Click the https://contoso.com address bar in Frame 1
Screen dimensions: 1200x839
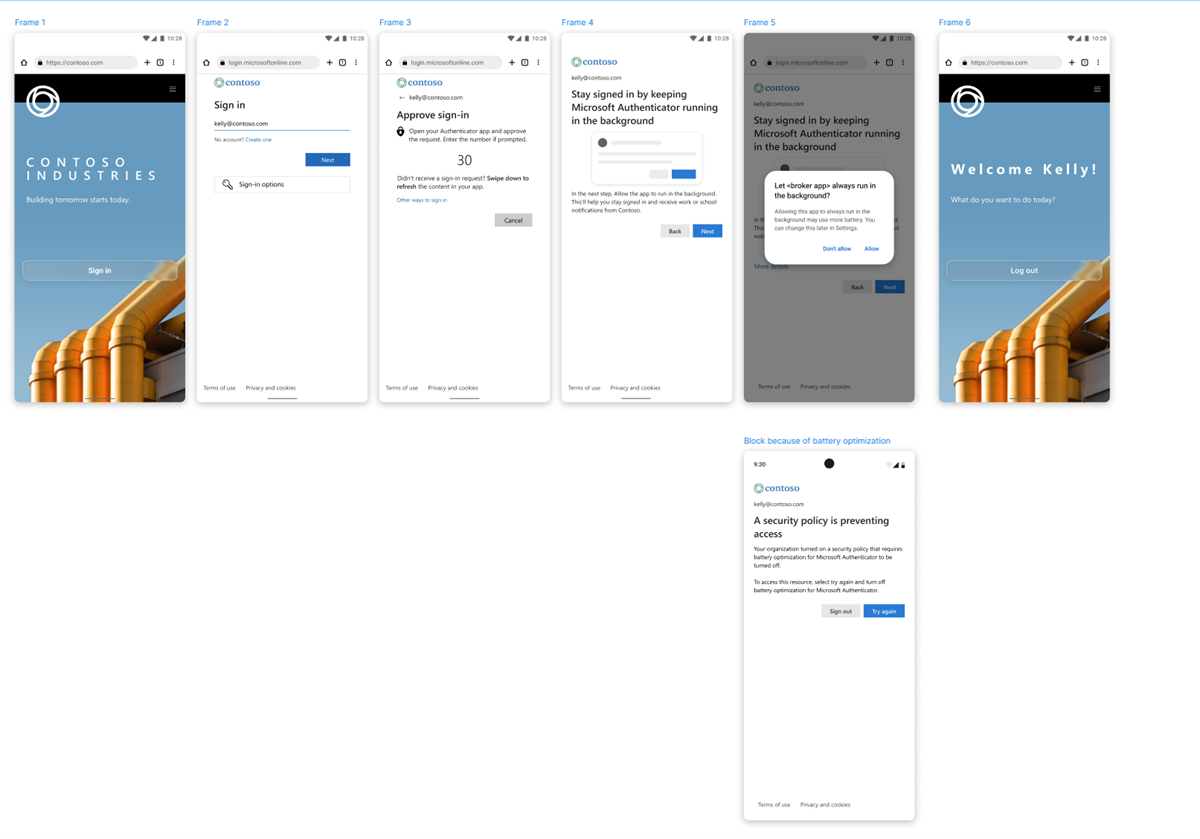(x=85, y=62)
